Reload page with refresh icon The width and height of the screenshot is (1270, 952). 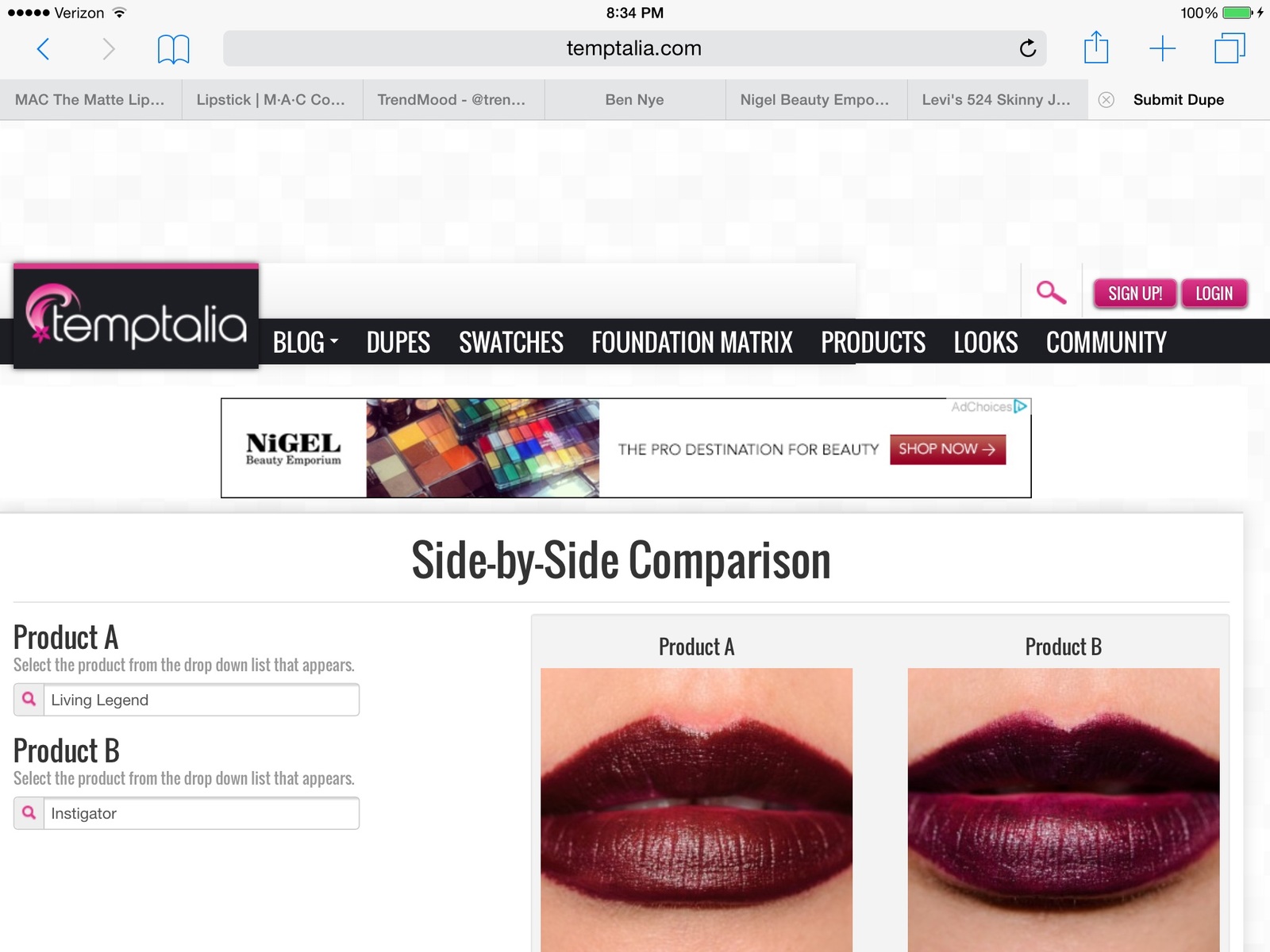tap(1028, 48)
